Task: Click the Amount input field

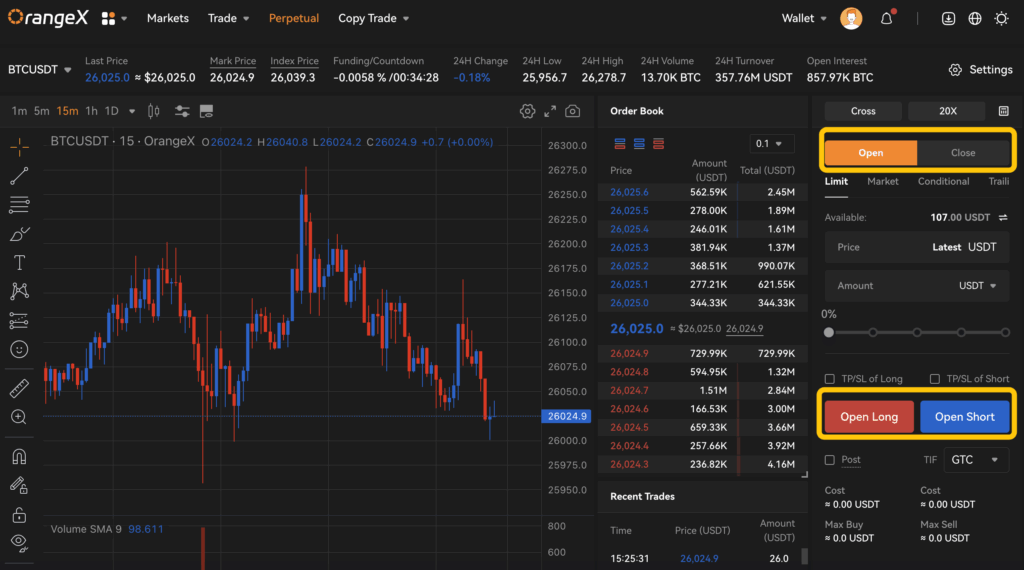Action: [917, 285]
